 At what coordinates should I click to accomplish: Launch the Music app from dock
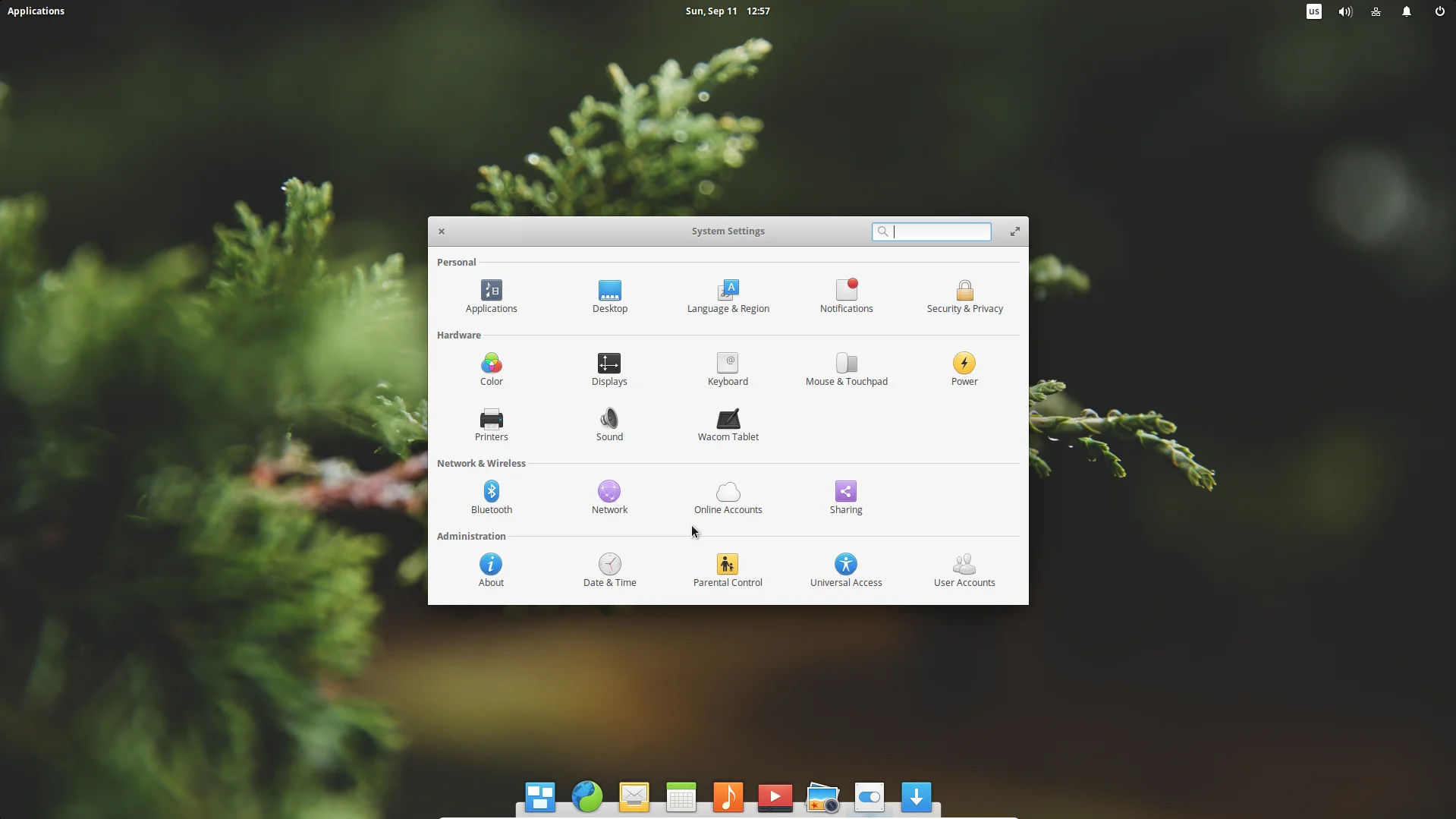(728, 797)
